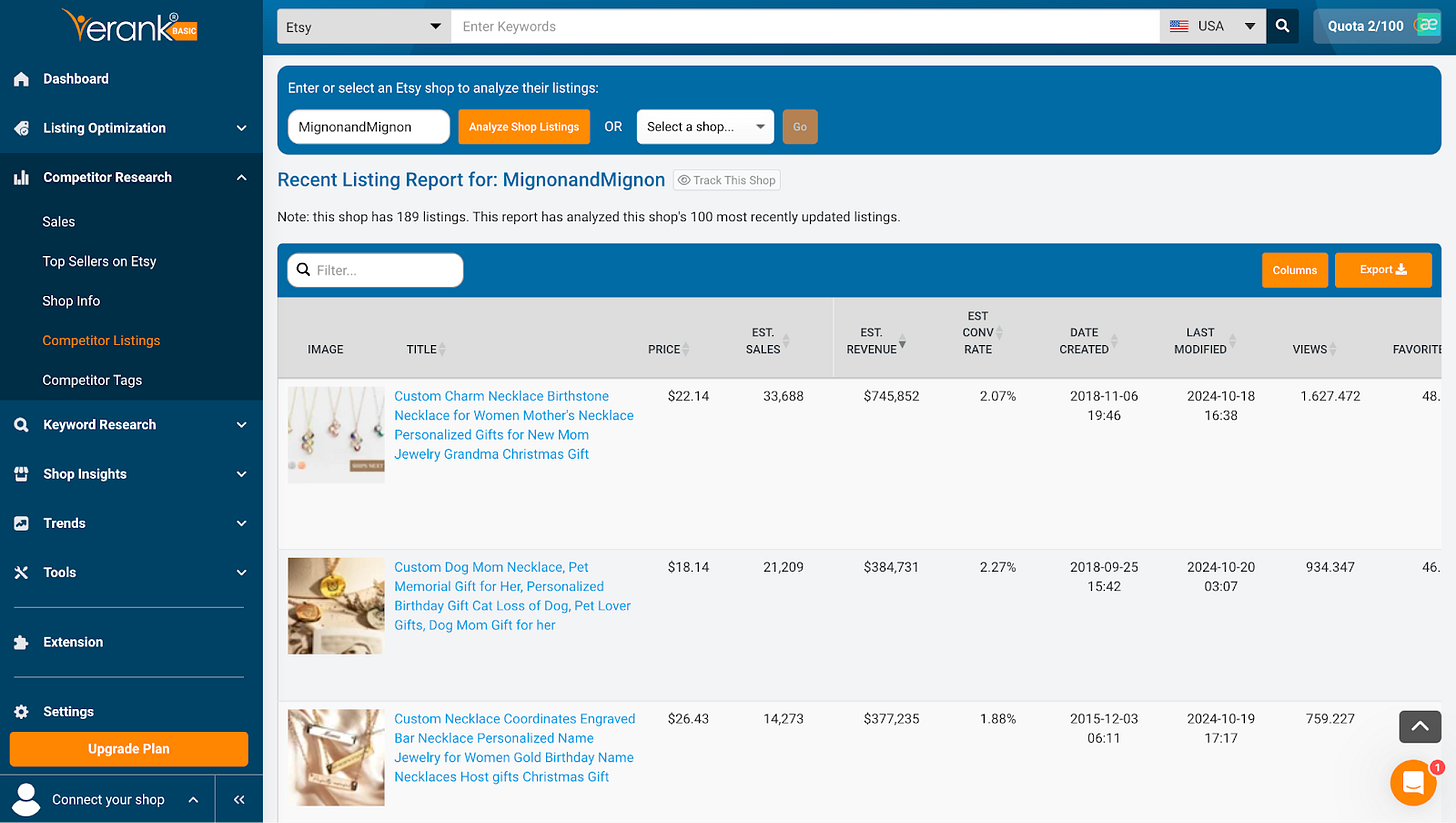The height and width of the screenshot is (823, 1456).
Task: Click the Dashboard home icon
Action: [x=21, y=79]
